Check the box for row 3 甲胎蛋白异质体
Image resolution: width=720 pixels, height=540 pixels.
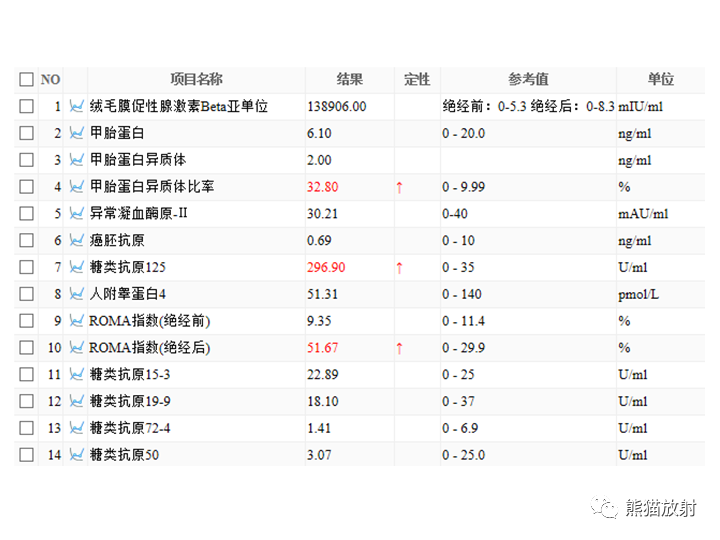(27, 160)
